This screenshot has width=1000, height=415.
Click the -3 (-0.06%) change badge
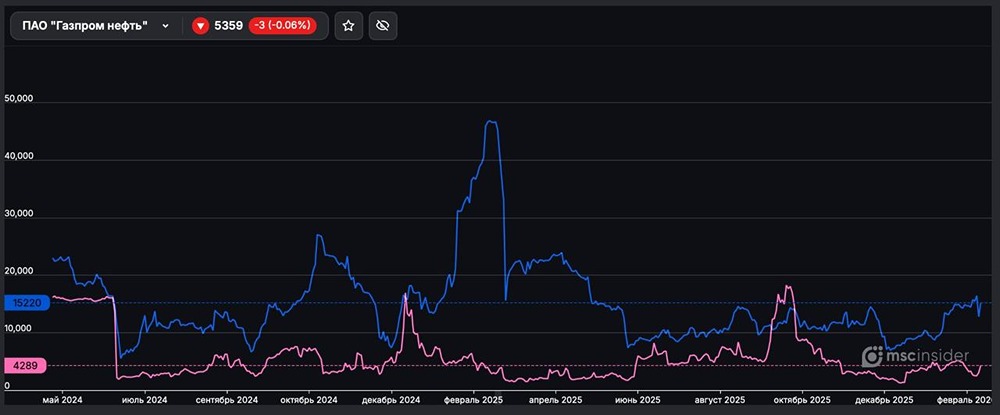click(288, 26)
